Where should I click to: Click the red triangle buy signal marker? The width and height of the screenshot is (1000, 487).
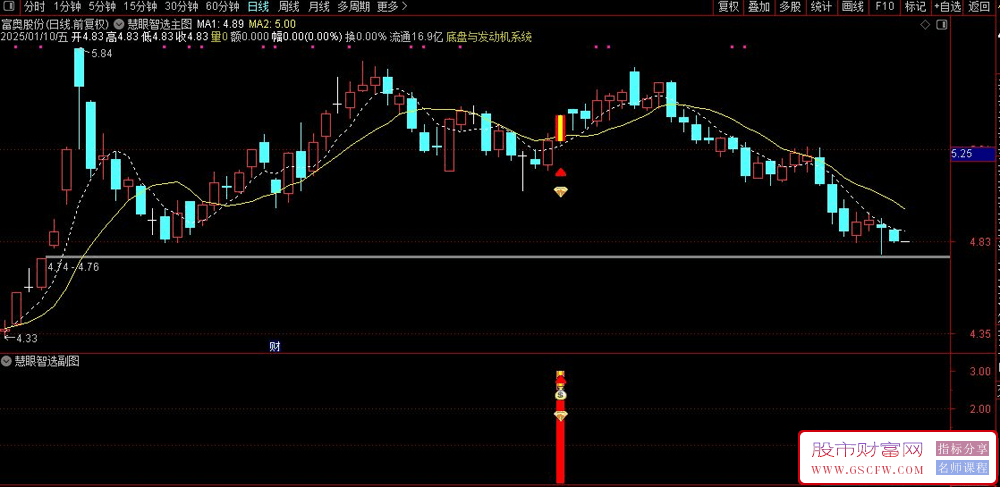click(561, 172)
